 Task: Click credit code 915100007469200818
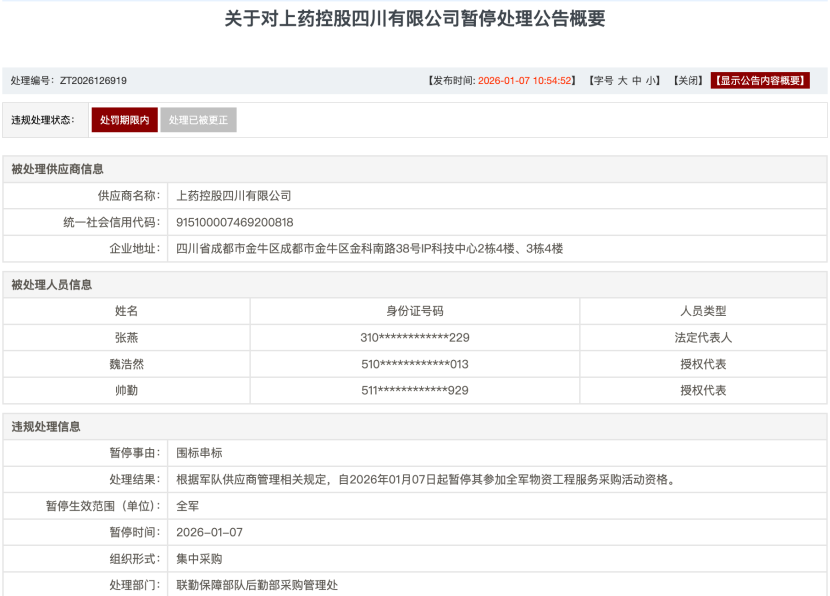pyautogui.click(x=234, y=222)
